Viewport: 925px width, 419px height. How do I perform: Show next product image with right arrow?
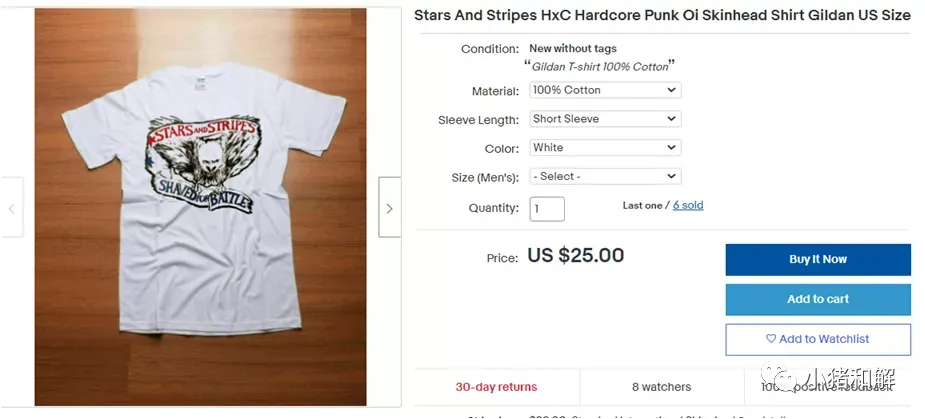(x=389, y=207)
